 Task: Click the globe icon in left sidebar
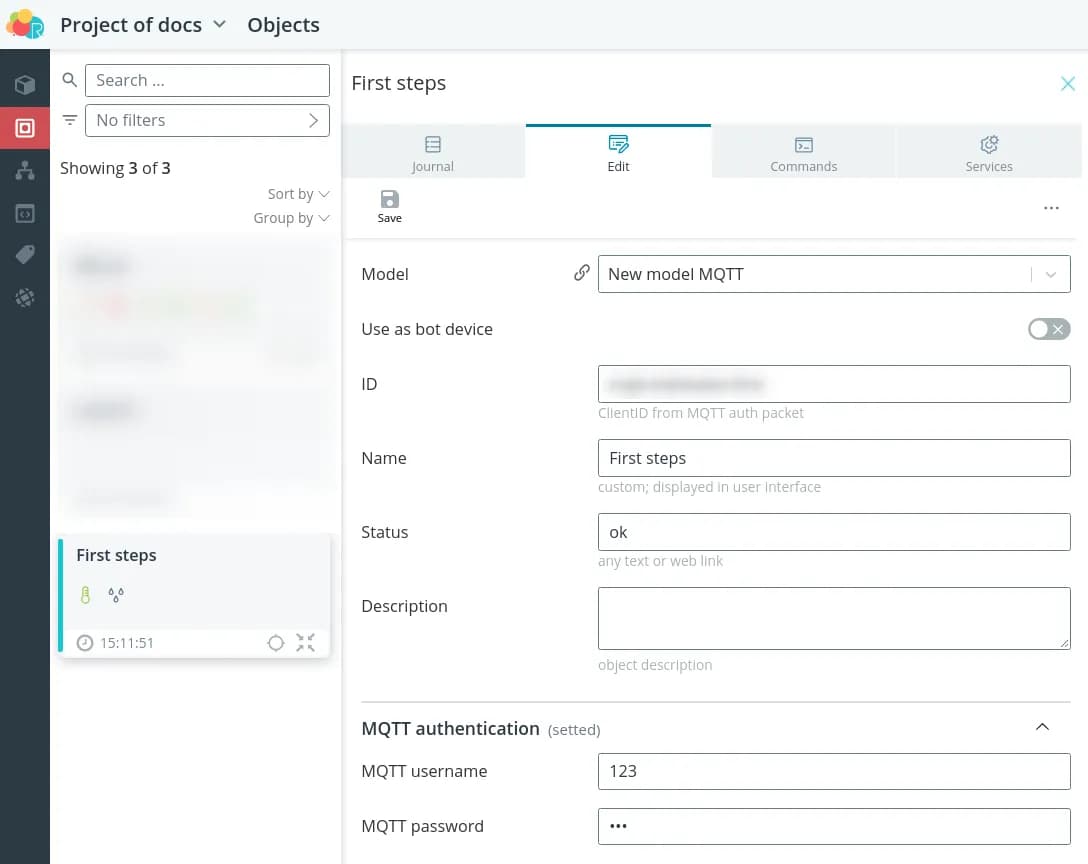click(x=25, y=297)
